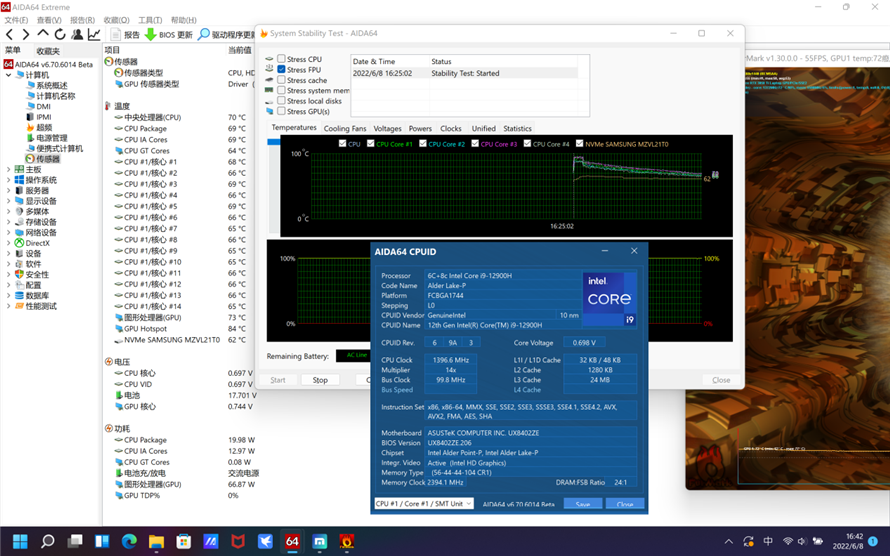Image resolution: width=890 pixels, height=556 pixels.
Task: Click the Back navigation arrow in toolbar
Action: [x=9, y=35]
